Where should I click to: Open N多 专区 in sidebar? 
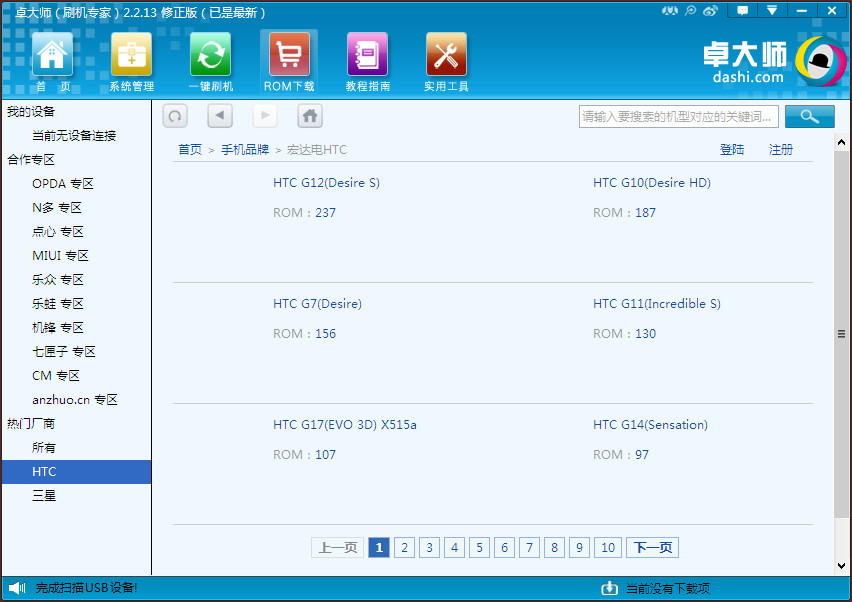coord(77,208)
